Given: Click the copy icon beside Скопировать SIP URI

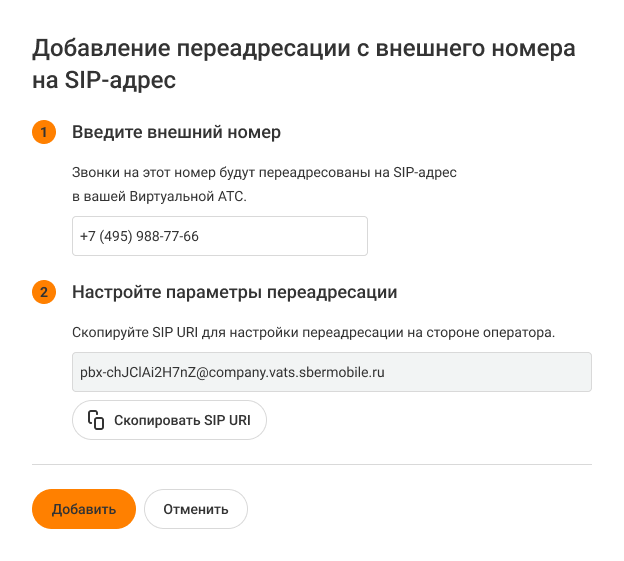Looking at the screenshot, I should tap(96, 420).
